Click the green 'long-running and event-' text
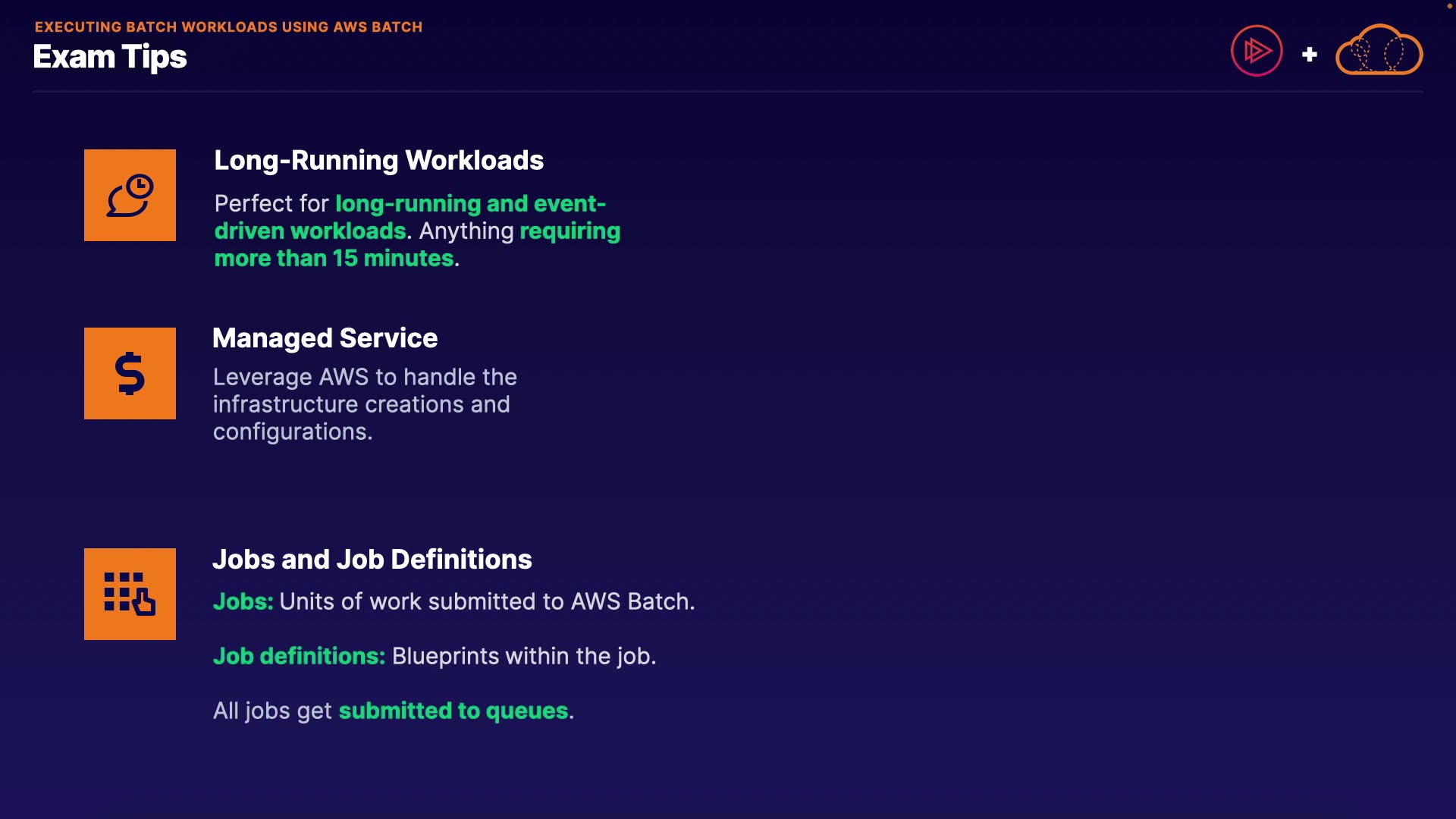This screenshot has height=819, width=1456. coord(470,203)
